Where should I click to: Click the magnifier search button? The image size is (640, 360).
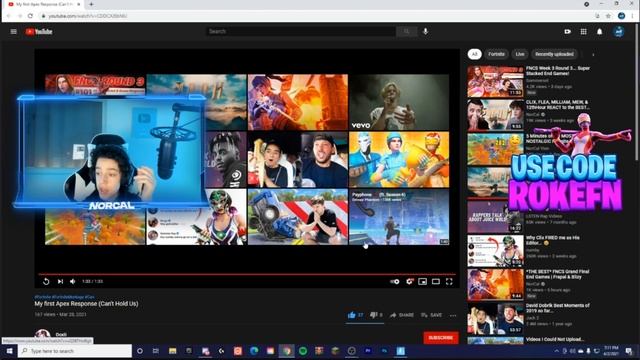click(407, 31)
